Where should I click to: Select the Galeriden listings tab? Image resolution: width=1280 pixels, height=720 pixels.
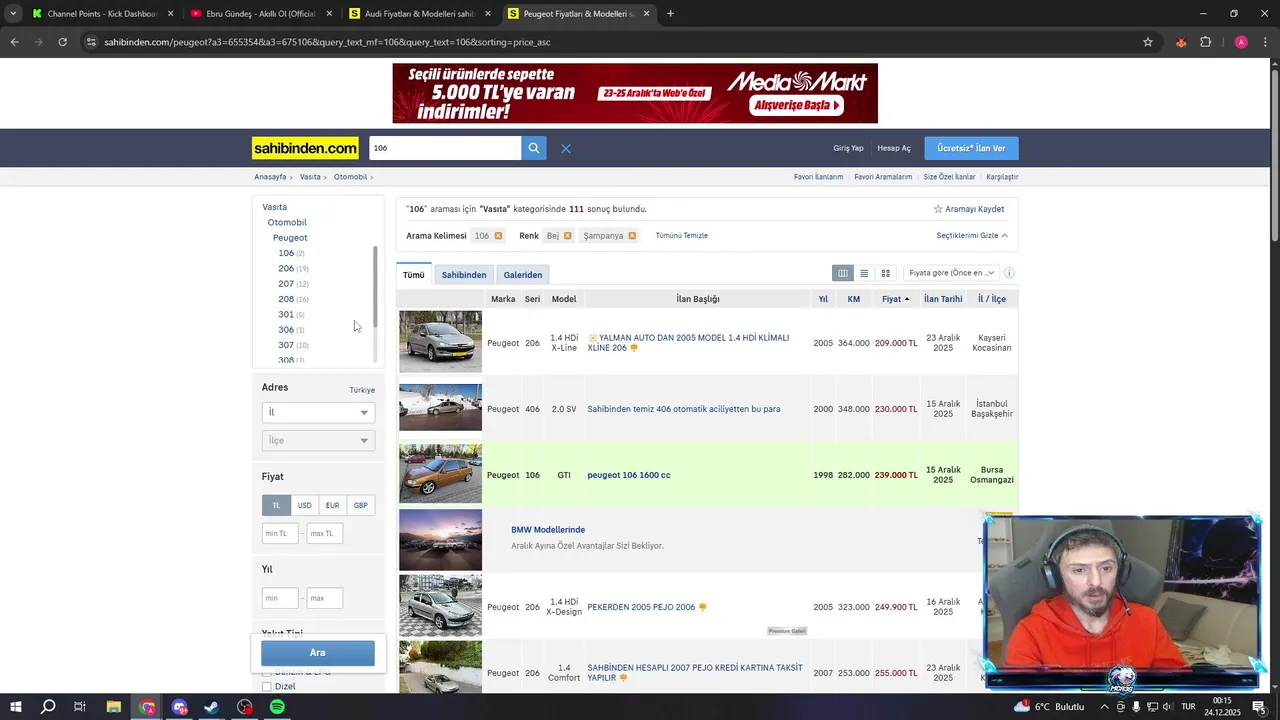coord(523,275)
